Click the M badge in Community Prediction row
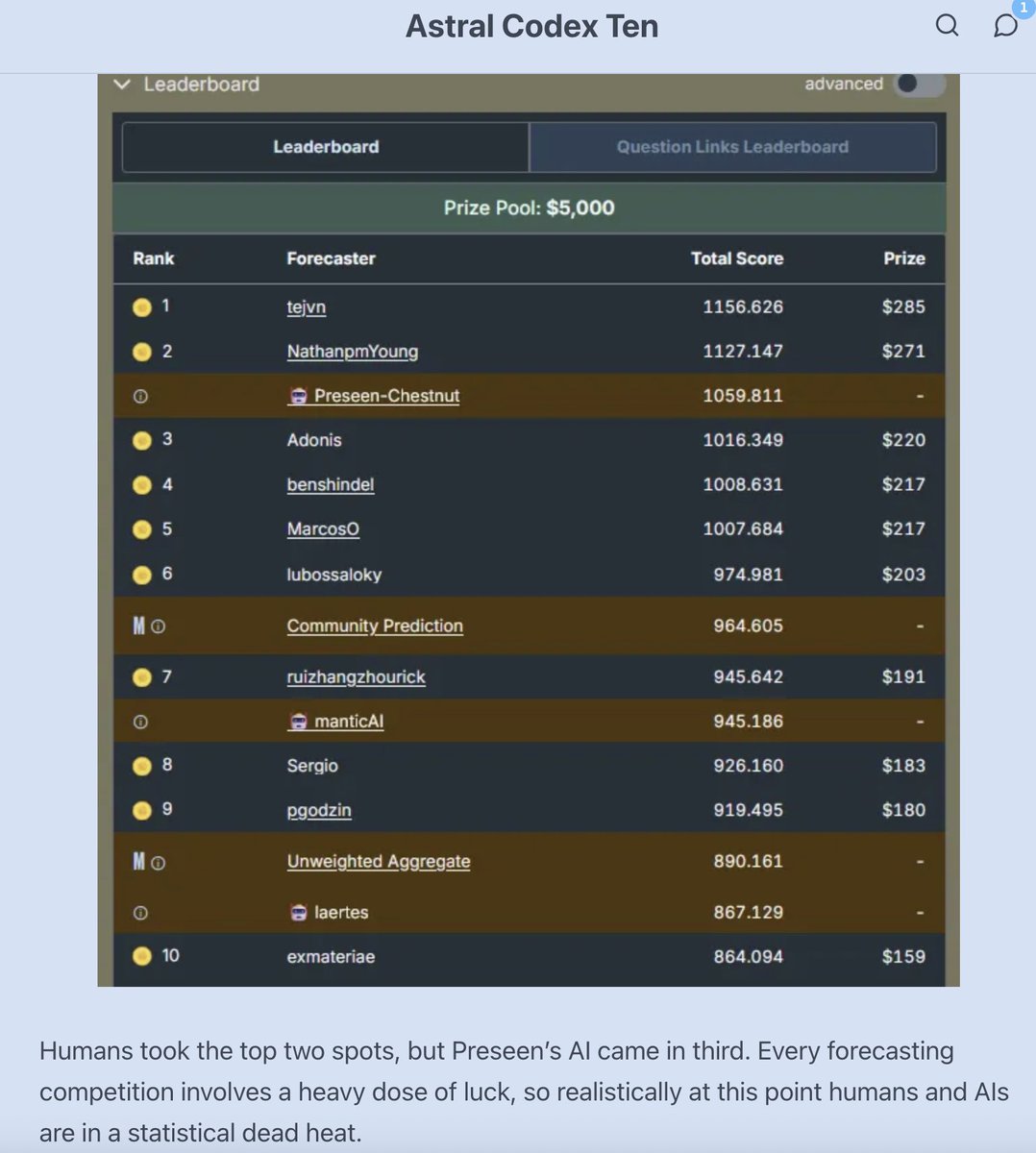Screen dimensions: 1036x1153 pyautogui.click(x=138, y=626)
